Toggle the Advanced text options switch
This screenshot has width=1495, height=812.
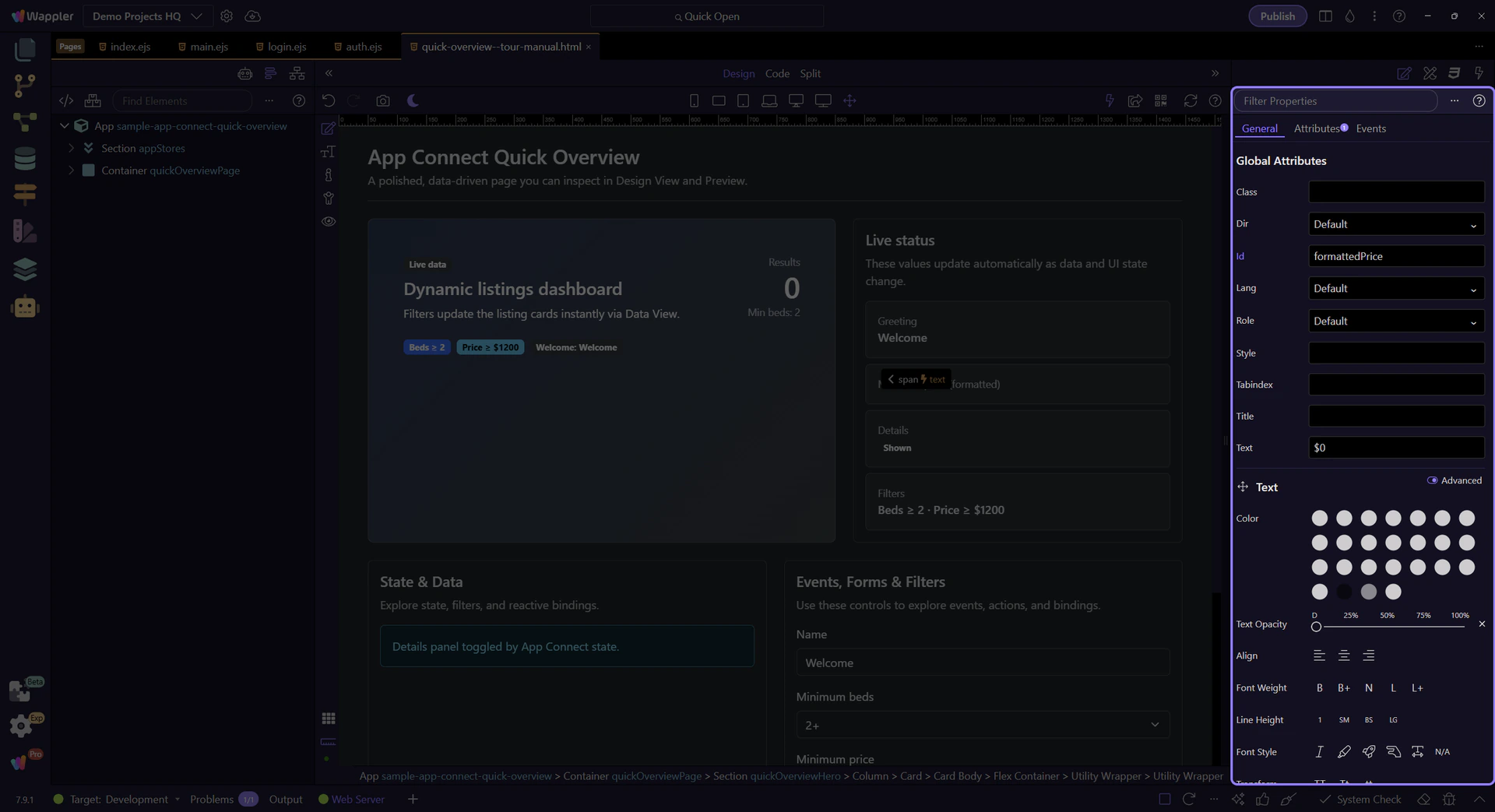pos(1432,480)
